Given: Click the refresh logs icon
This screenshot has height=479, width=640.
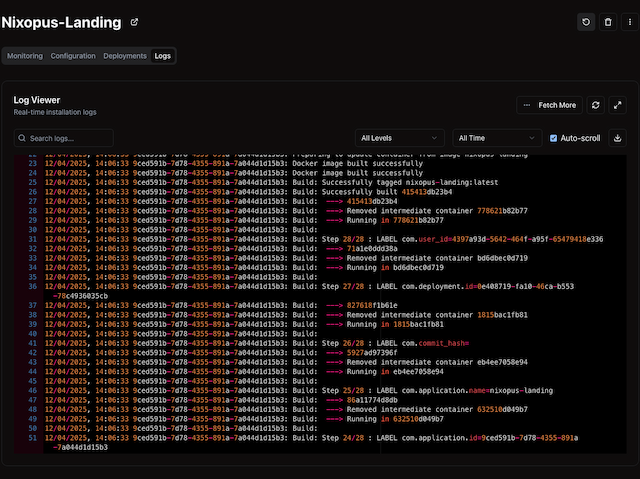Looking at the screenshot, I should pyautogui.click(x=596, y=105).
